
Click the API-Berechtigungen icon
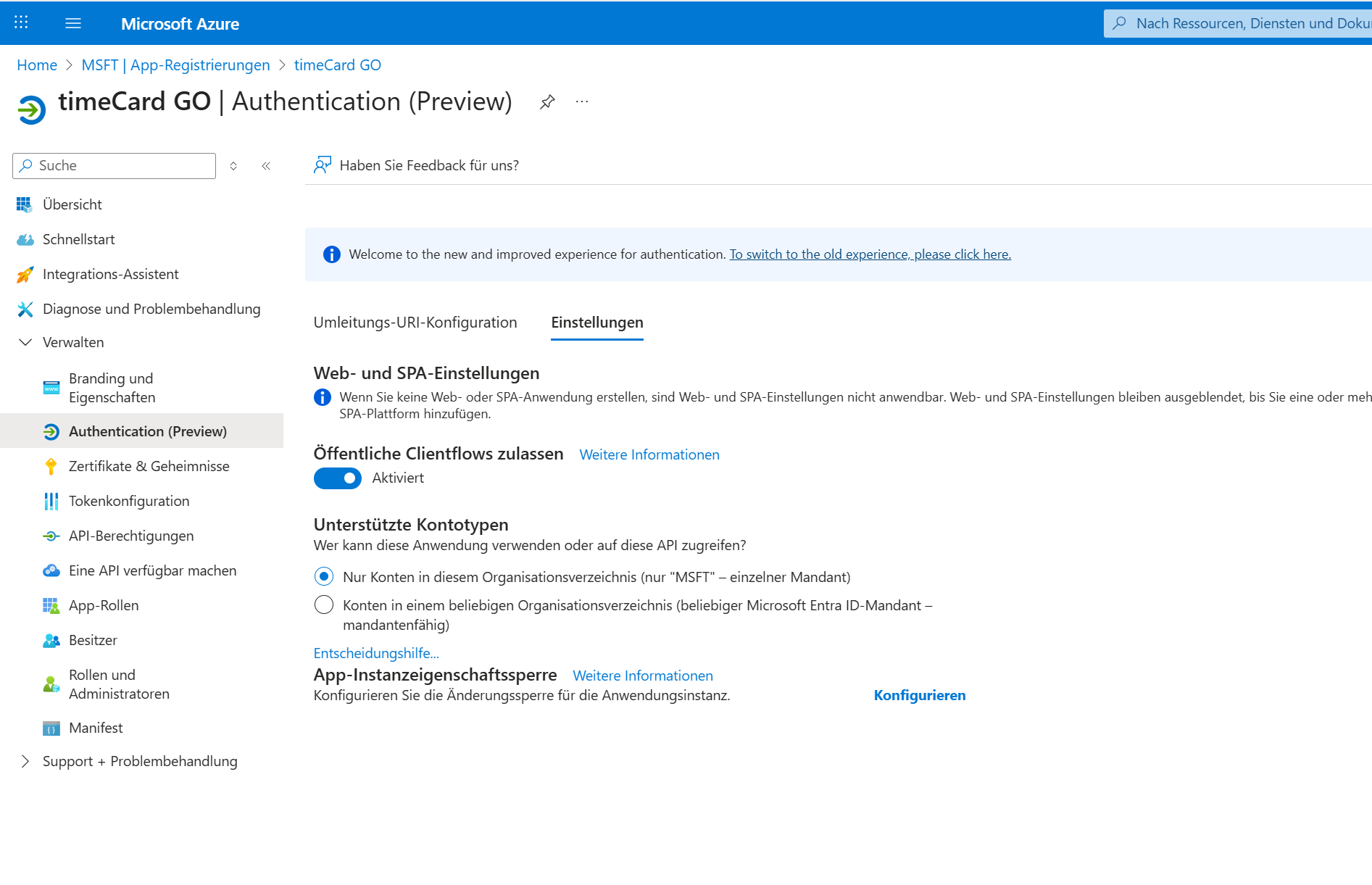tap(51, 536)
